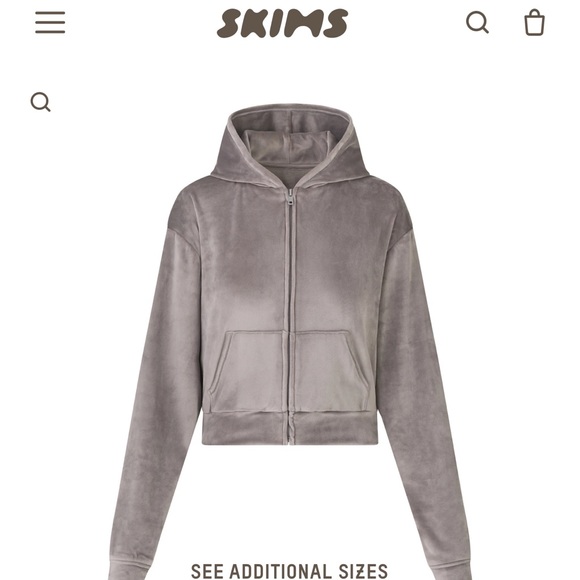The image size is (580, 580).
Task: View the shopping bag
Action: click(535, 23)
